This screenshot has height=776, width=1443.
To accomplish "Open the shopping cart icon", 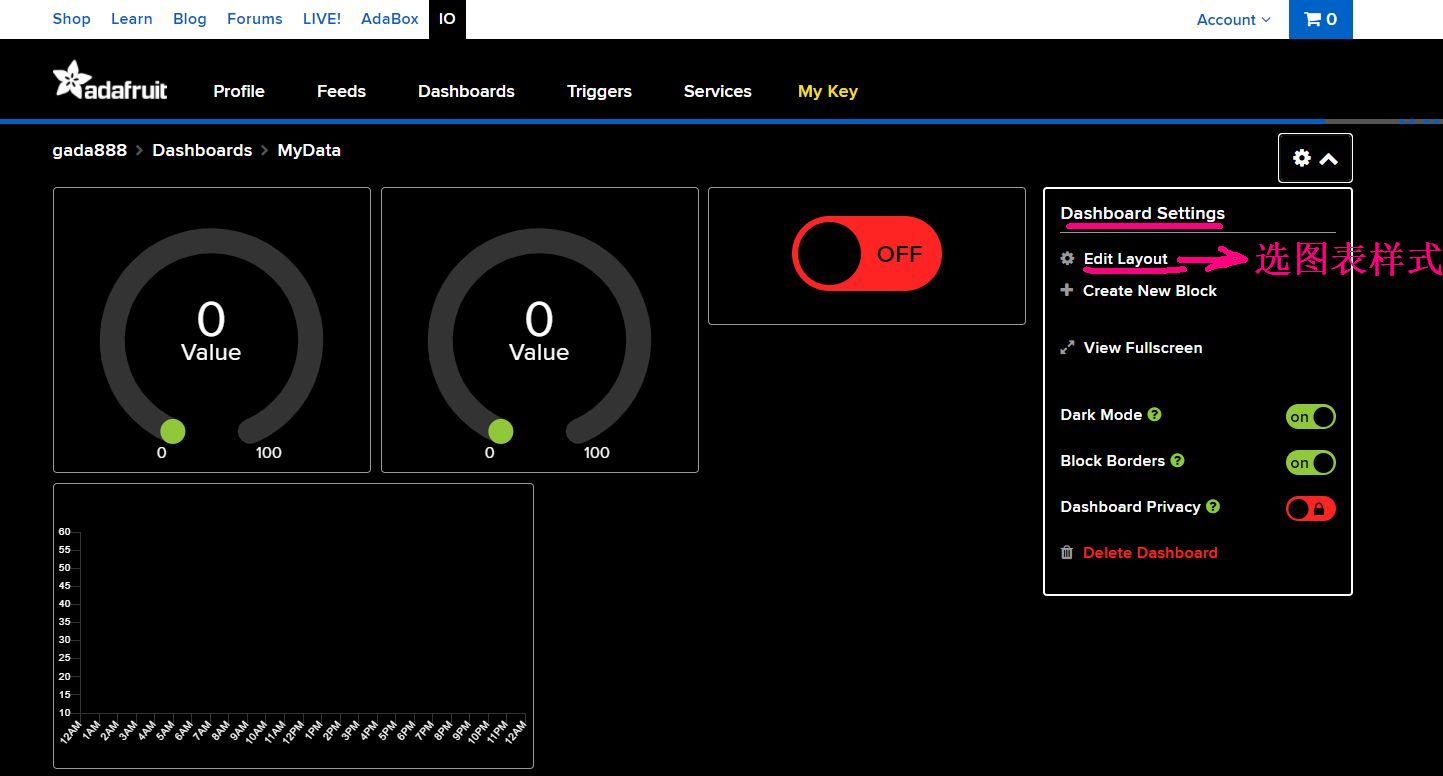I will [1320, 19].
